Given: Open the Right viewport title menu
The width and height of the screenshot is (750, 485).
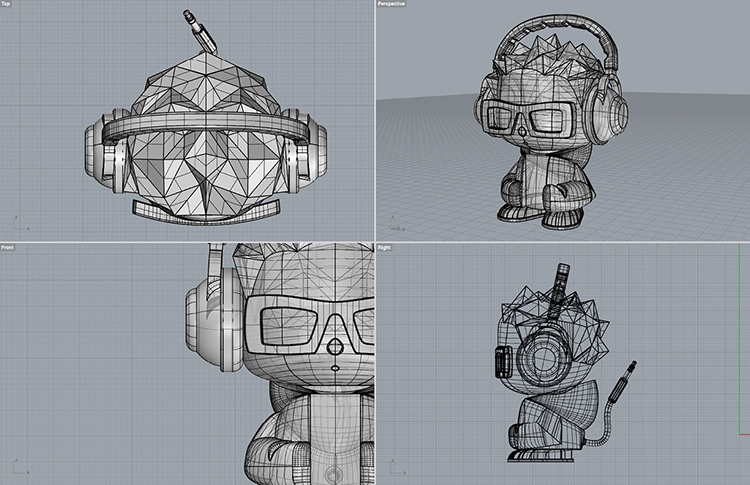Looking at the screenshot, I should point(385,247).
